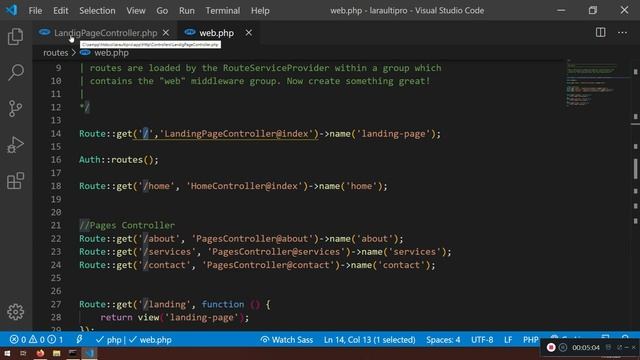Screen dimensions: 640x360
Task: Open the terminal app on taskbar
Action: (73, 353)
